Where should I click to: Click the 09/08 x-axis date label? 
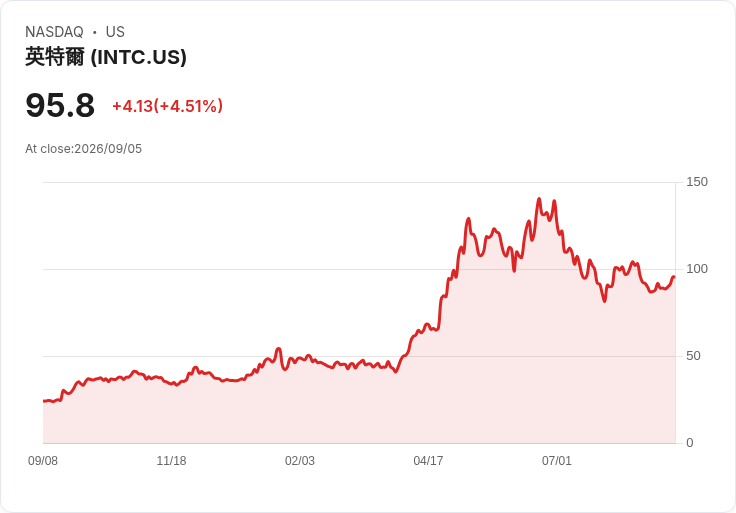coord(43,461)
